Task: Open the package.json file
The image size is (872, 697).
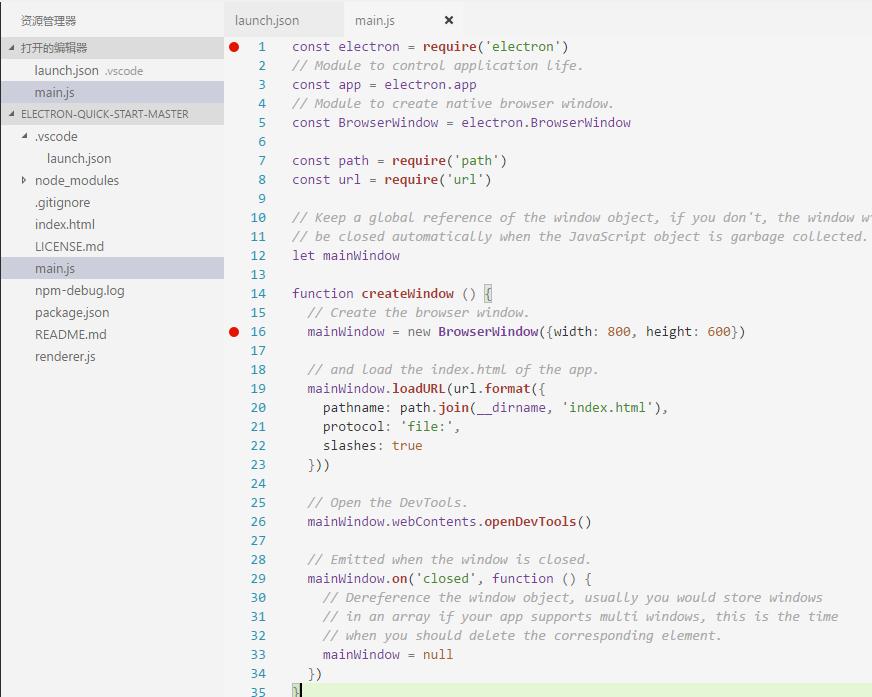Action: click(x=72, y=313)
